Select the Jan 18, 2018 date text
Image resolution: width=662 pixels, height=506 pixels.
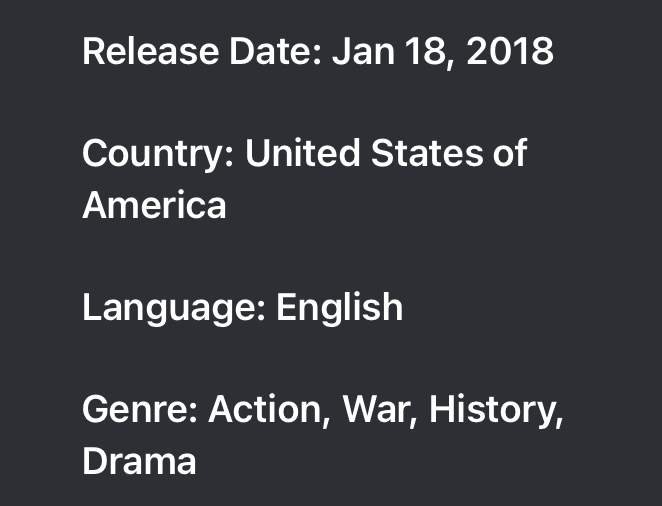pos(442,51)
